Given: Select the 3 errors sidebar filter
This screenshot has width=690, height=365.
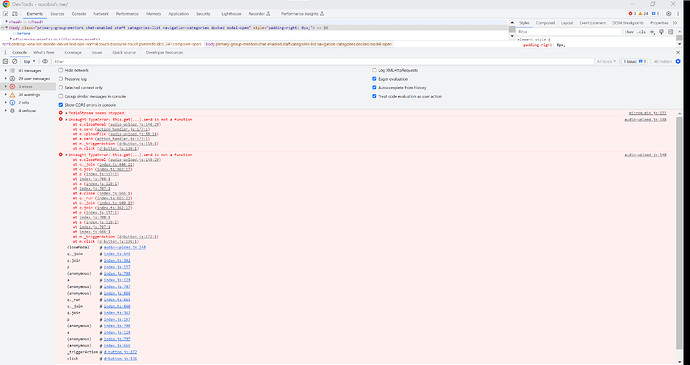Looking at the screenshot, I should 28,87.
